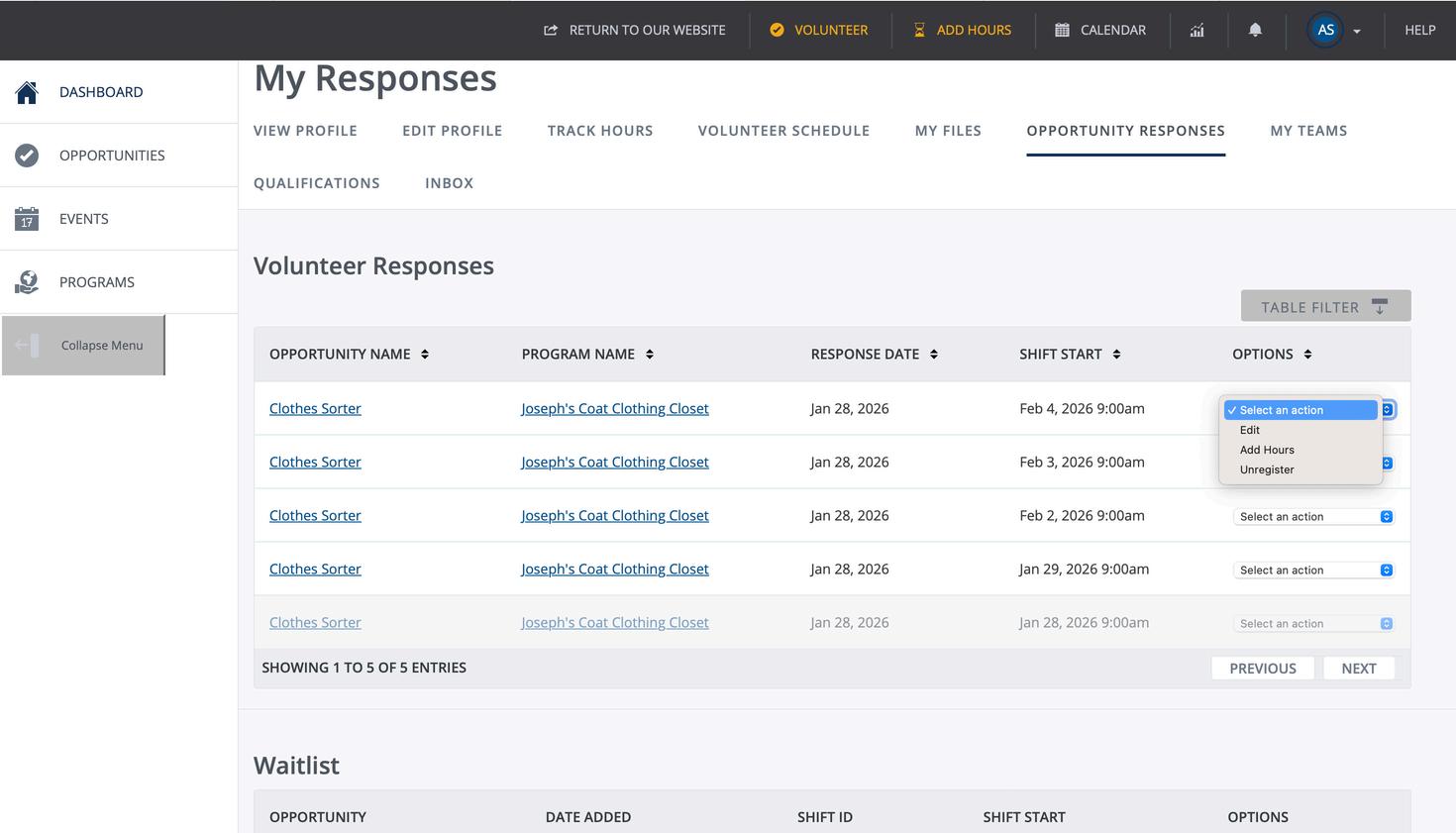The width and height of the screenshot is (1456, 833).
Task: Click the Table Filter button
Action: [x=1325, y=307]
